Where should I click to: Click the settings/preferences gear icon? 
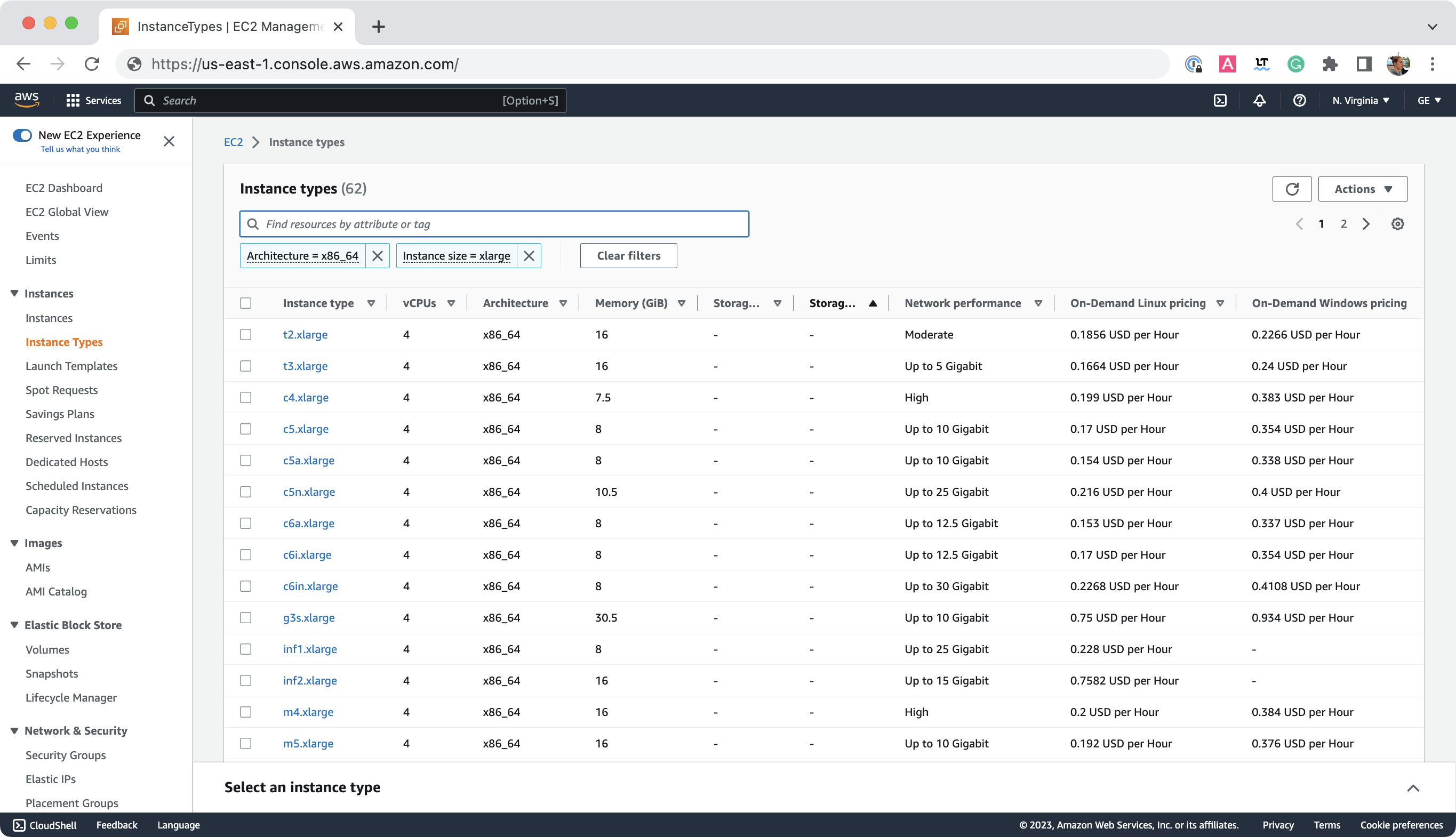[x=1398, y=223]
